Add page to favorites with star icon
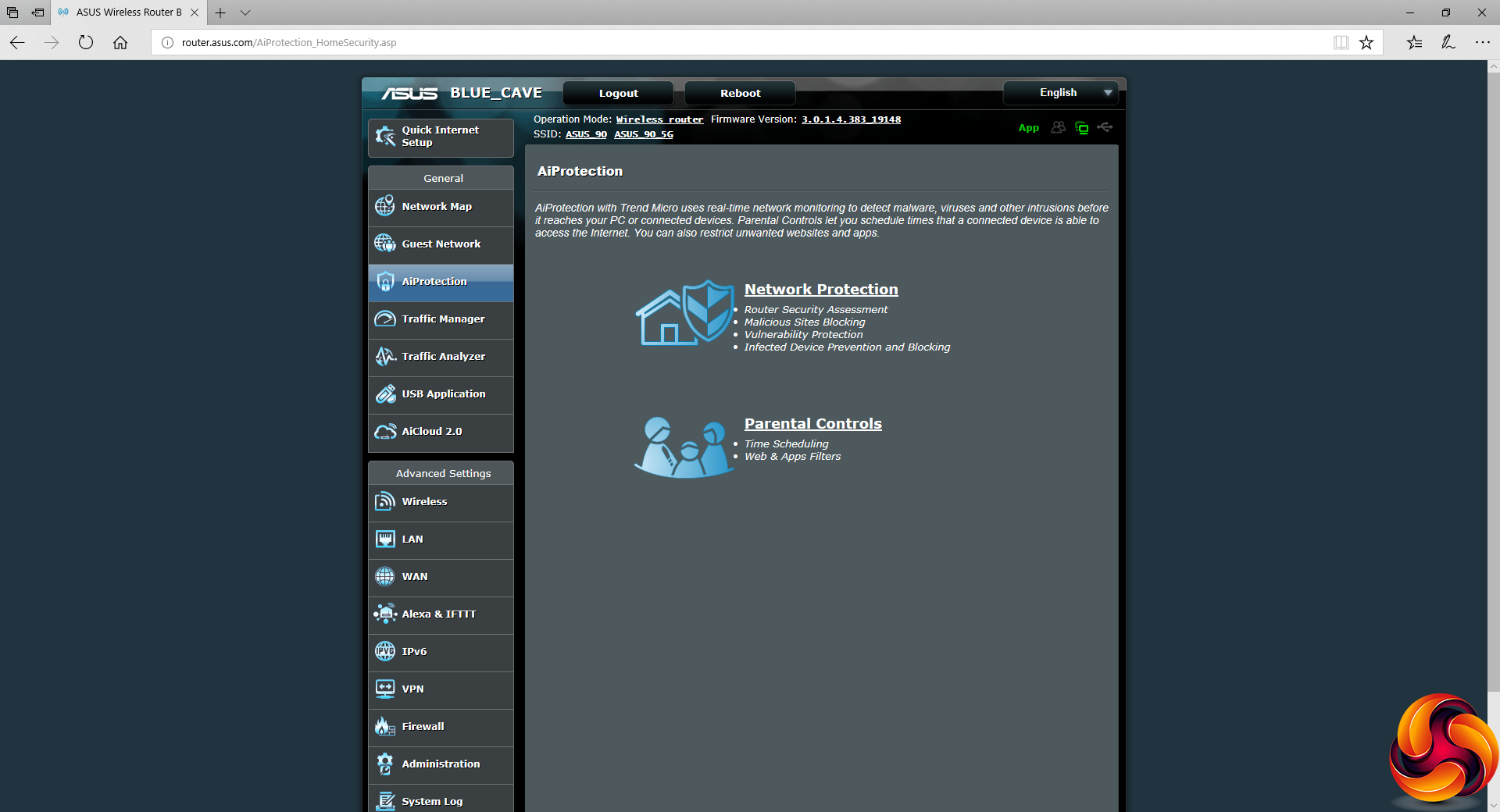Screen dimensions: 1500x812 coord(1366,42)
